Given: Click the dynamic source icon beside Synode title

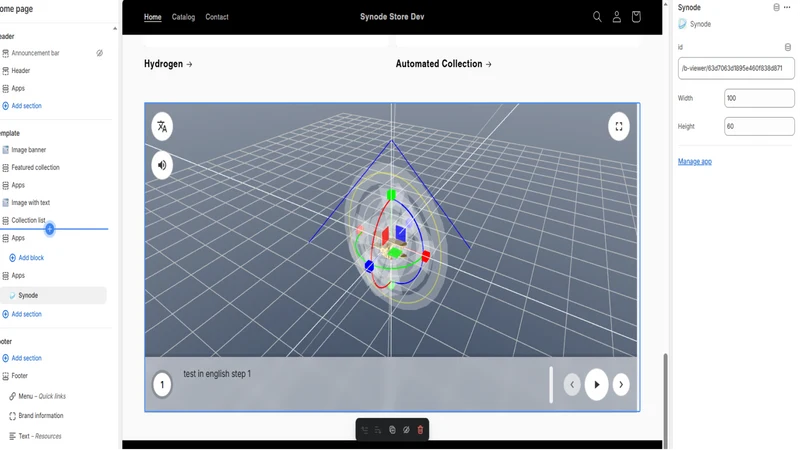Looking at the screenshot, I should 776,7.
